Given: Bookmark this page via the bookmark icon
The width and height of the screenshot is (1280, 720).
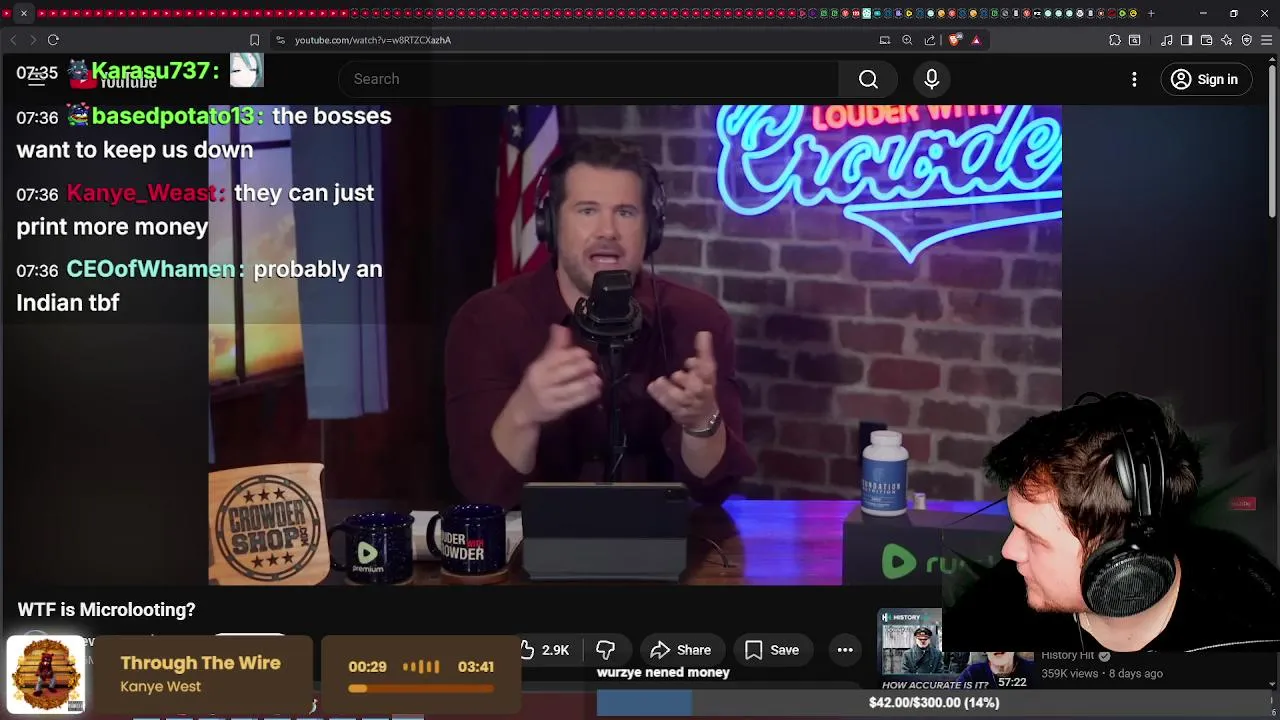Looking at the screenshot, I should tap(254, 40).
